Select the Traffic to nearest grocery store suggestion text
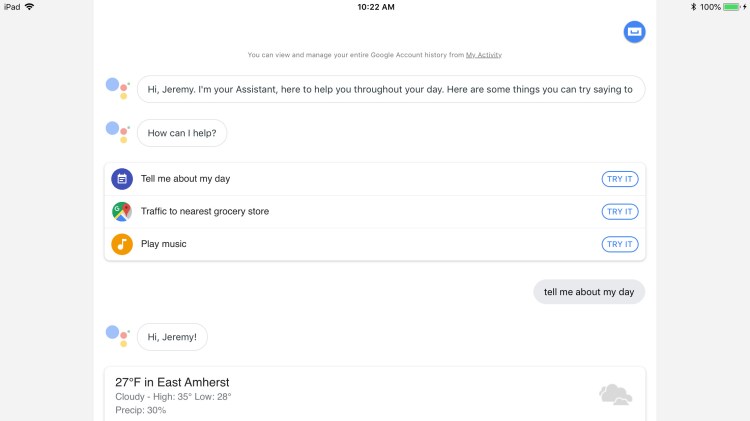This screenshot has width=750, height=421. [205, 212]
